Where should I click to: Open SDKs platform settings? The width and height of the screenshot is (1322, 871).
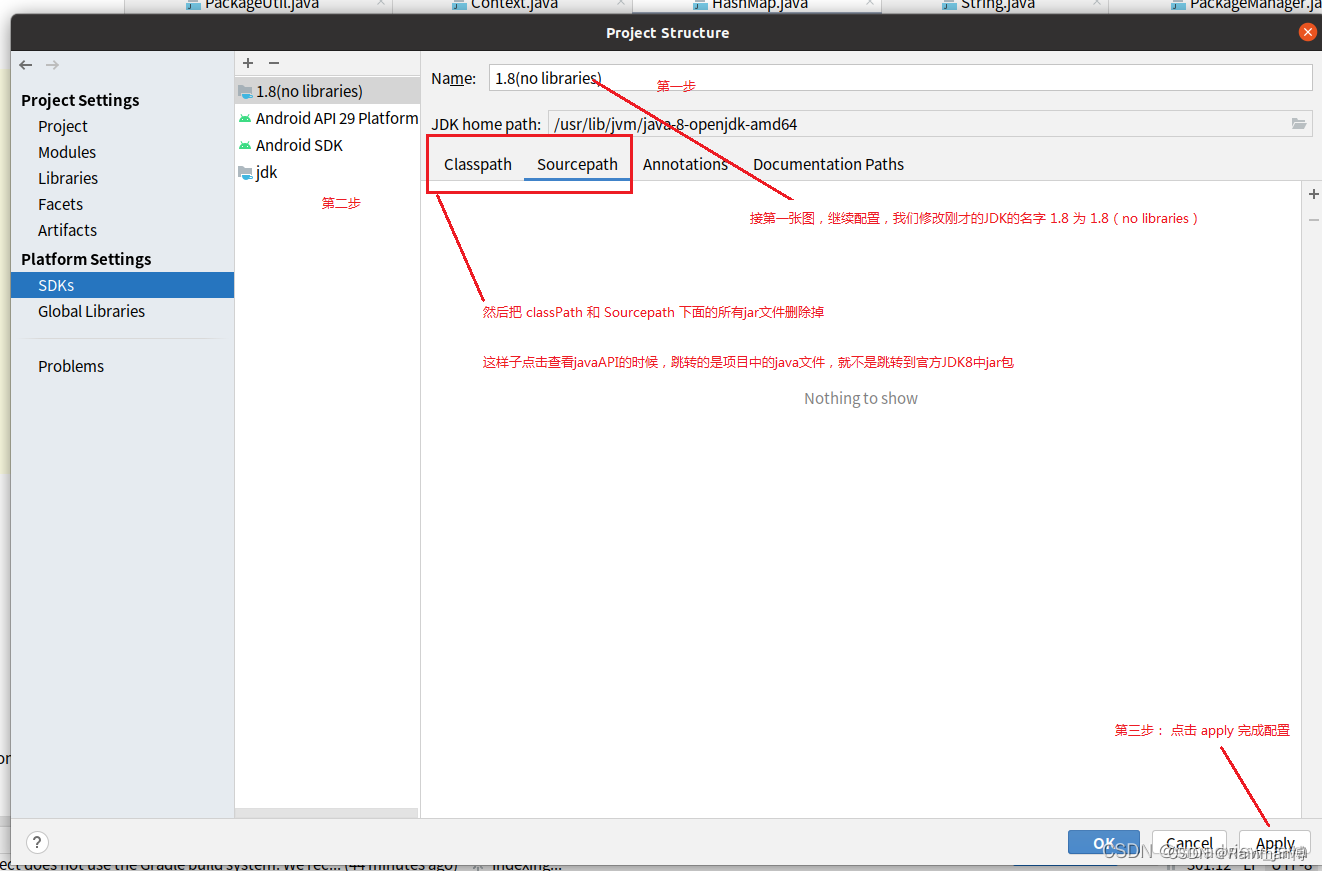[x=122, y=285]
